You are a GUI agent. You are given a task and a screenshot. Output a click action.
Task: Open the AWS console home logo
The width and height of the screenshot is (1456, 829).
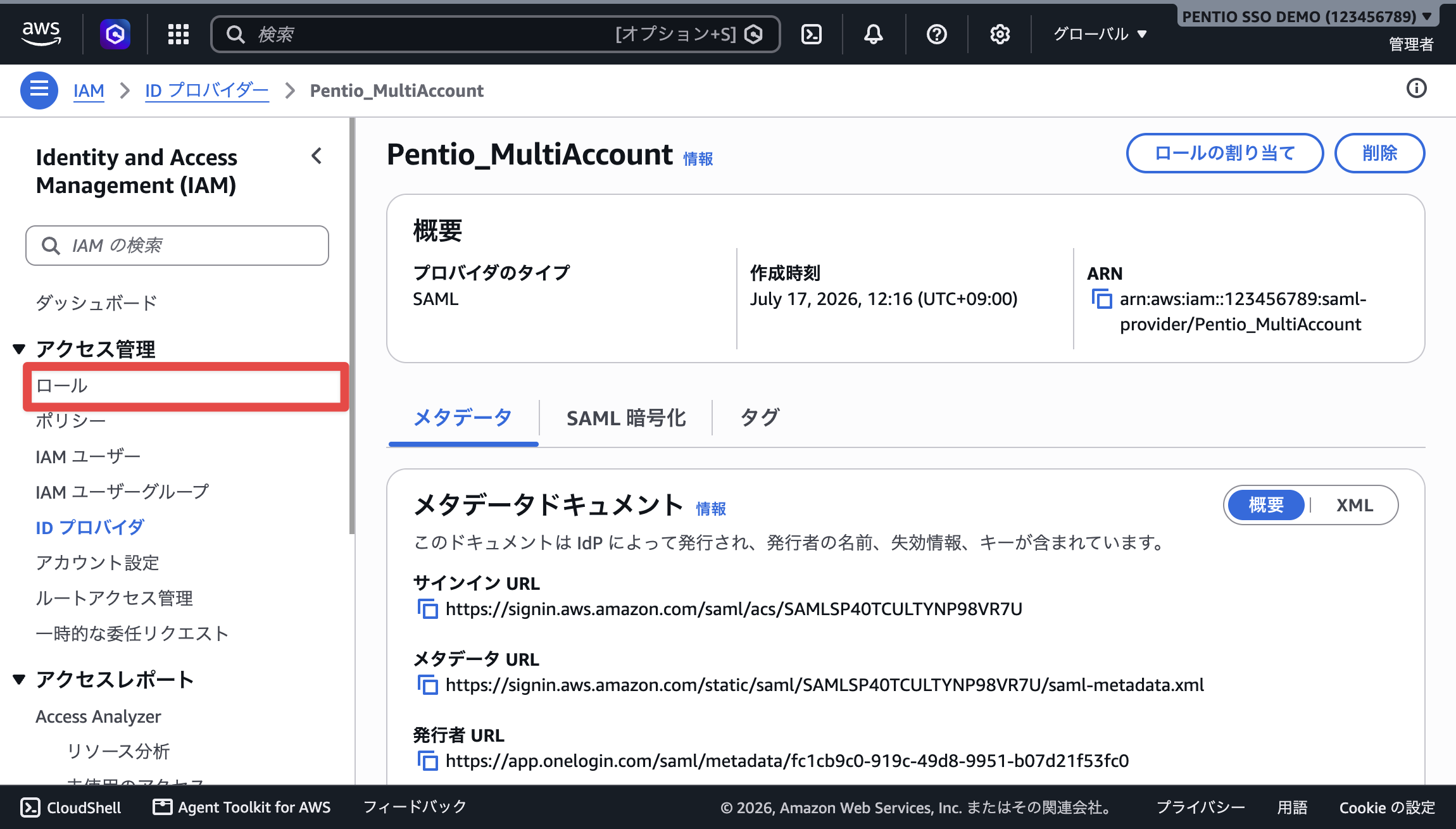coord(41,34)
